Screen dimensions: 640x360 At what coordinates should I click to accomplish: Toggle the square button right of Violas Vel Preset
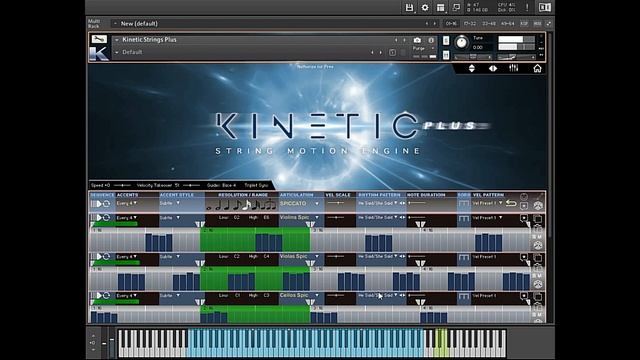524,257
